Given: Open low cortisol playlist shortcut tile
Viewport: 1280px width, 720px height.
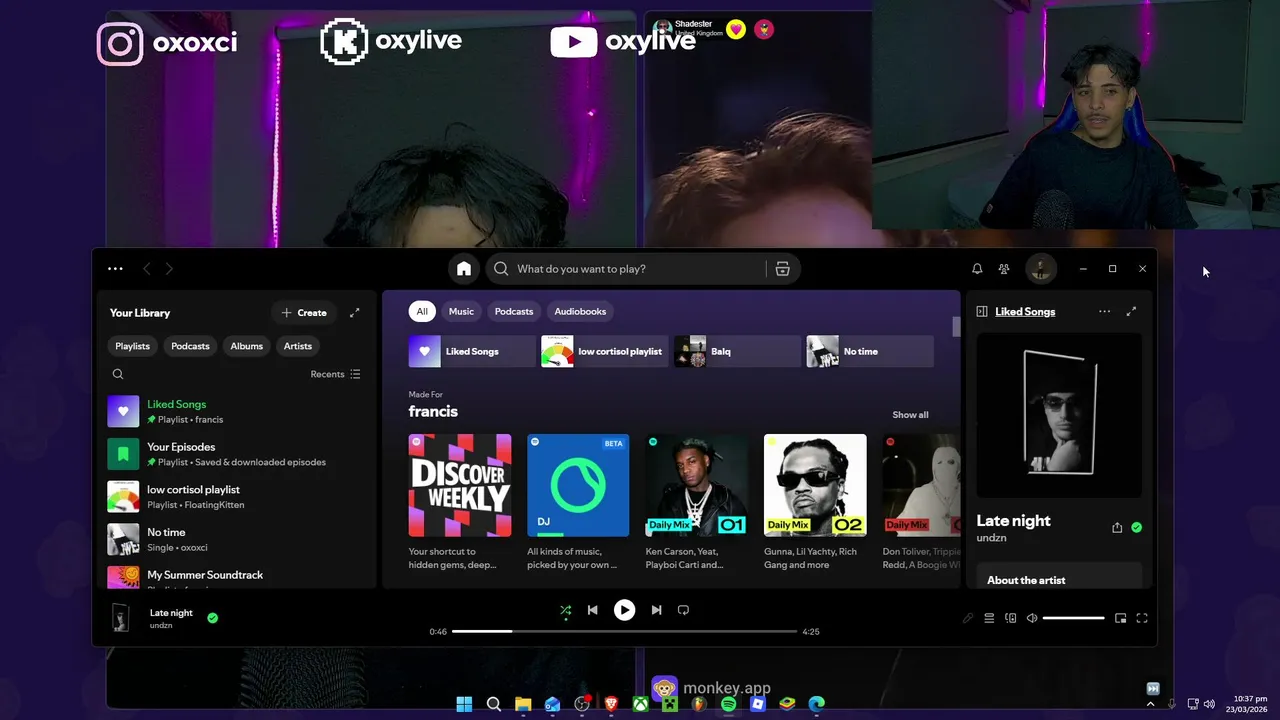Looking at the screenshot, I should tap(605, 351).
